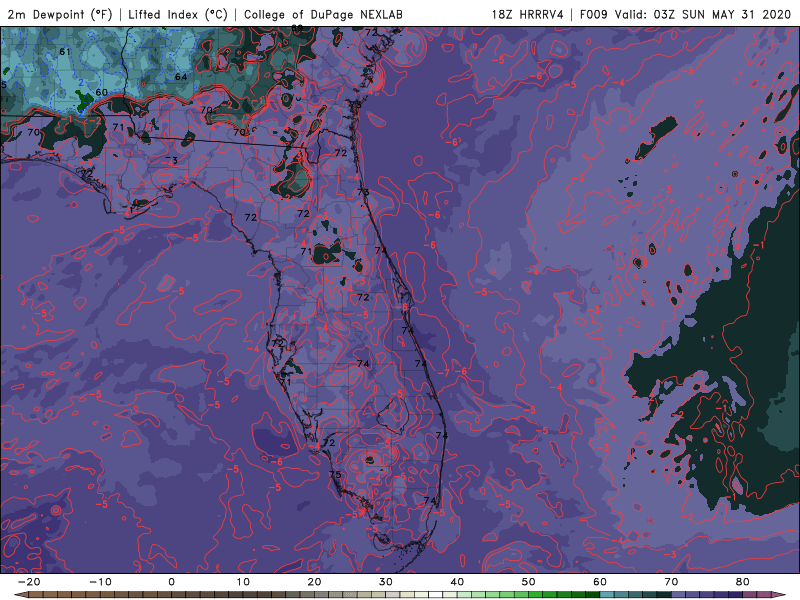Screen dimensions: 800x600
Task: Click the 'College of DuPage NEXLAB' label
Action: point(323,14)
